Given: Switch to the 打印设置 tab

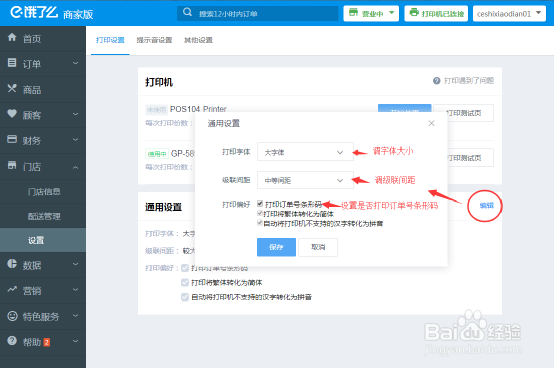Looking at the screenshot, I should coord(110,40).
